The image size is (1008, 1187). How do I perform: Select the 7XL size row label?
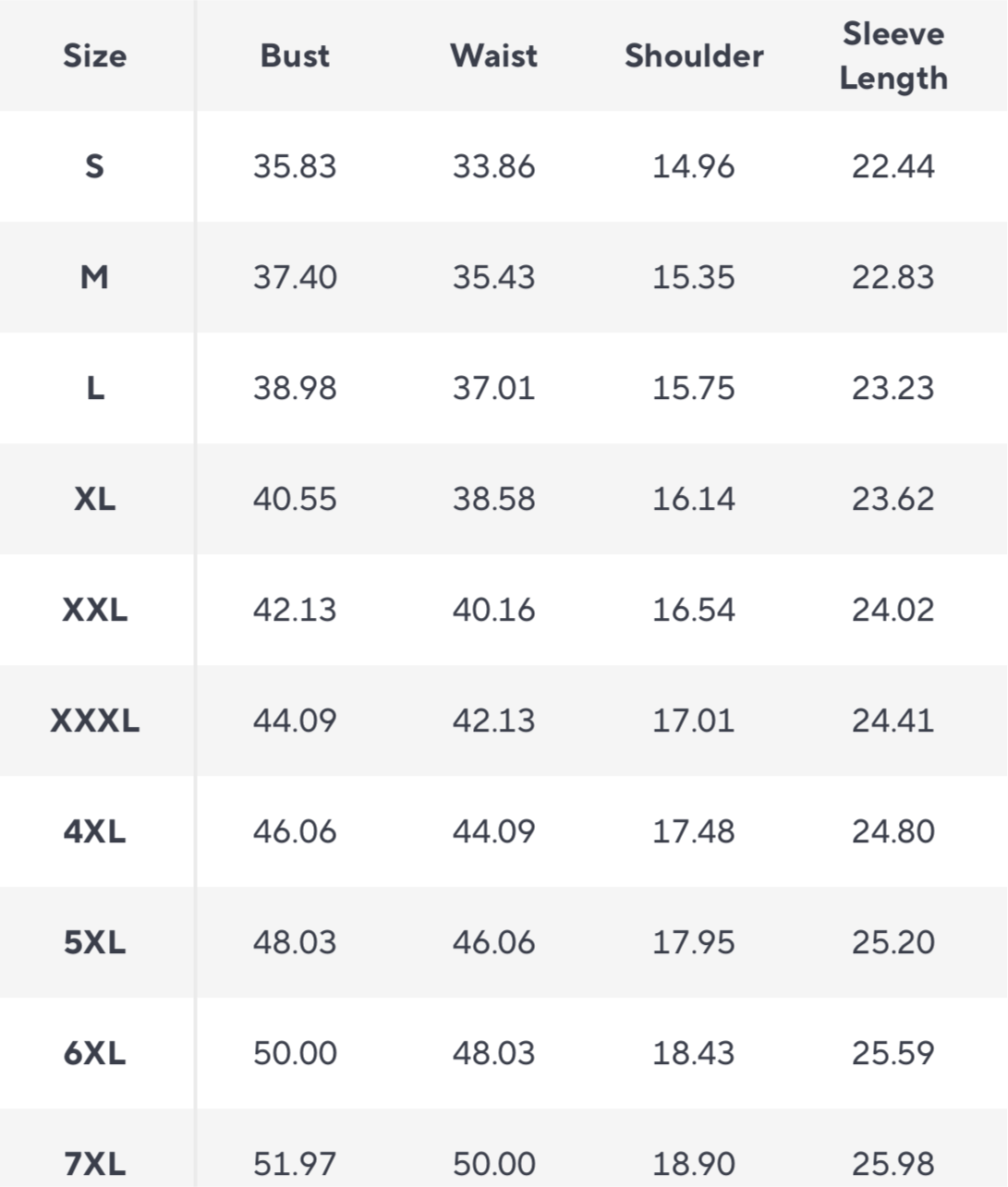coord(95,1164)
